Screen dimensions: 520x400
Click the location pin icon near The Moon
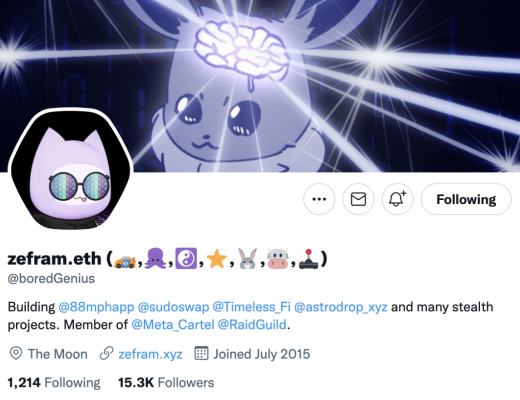pos(16,353)
